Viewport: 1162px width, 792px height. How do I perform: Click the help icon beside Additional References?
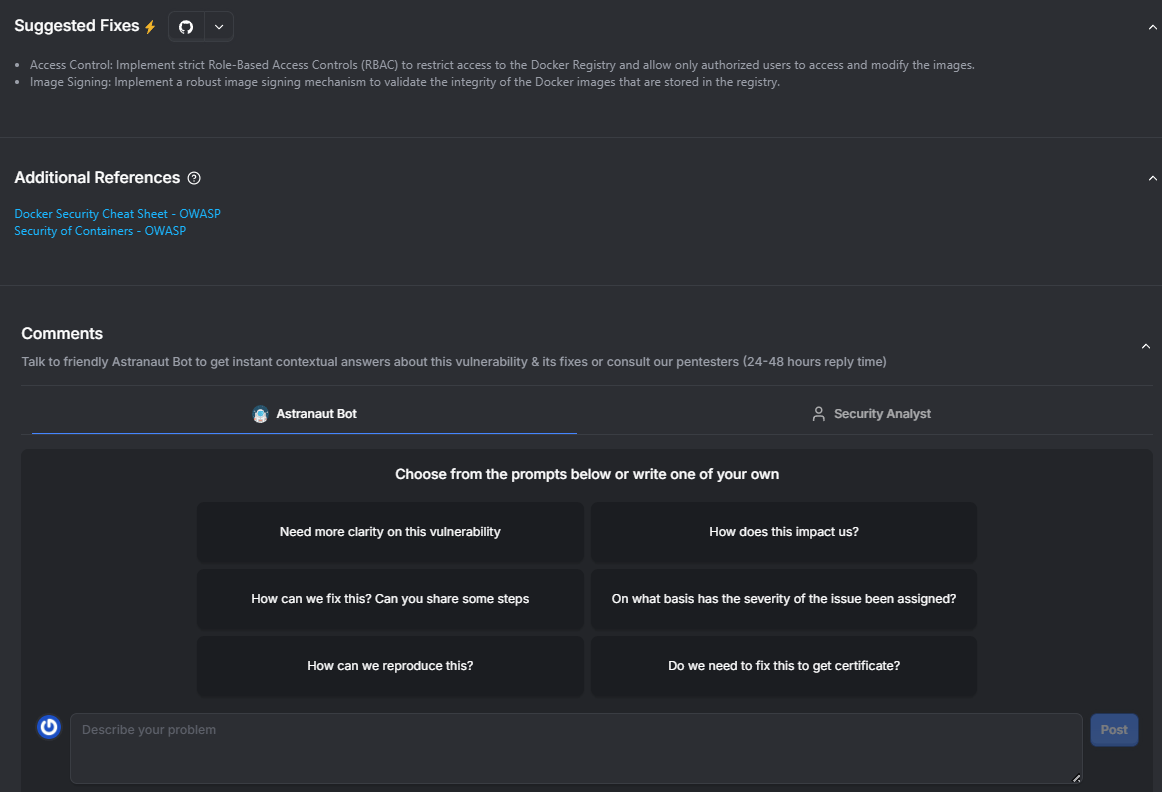click(x=194, y=178)
